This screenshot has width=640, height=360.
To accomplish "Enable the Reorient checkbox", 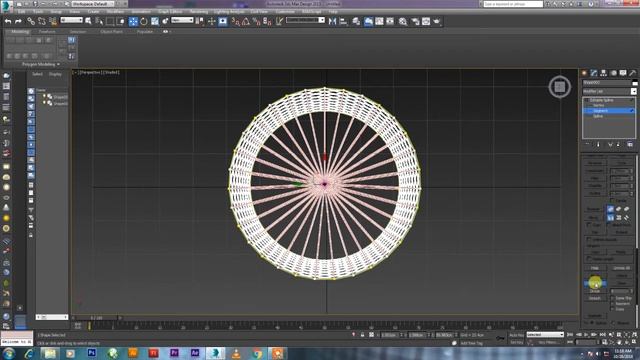I will pos(613,304).
